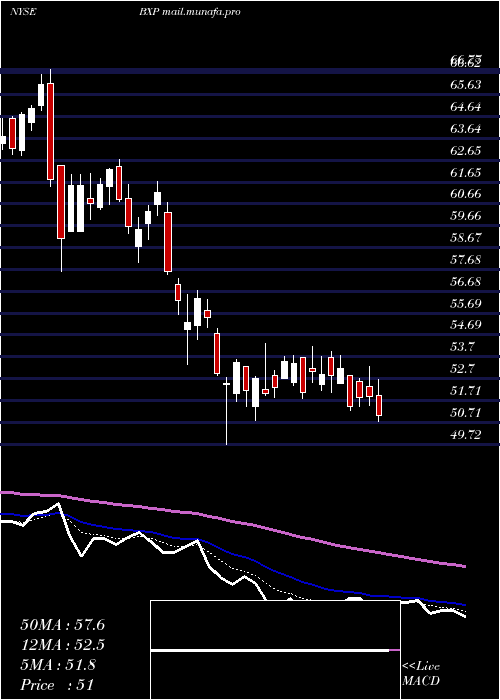Screen dimensions: 500x700
Task: Select the 60.66 price axis label
Action: [466, 194]
